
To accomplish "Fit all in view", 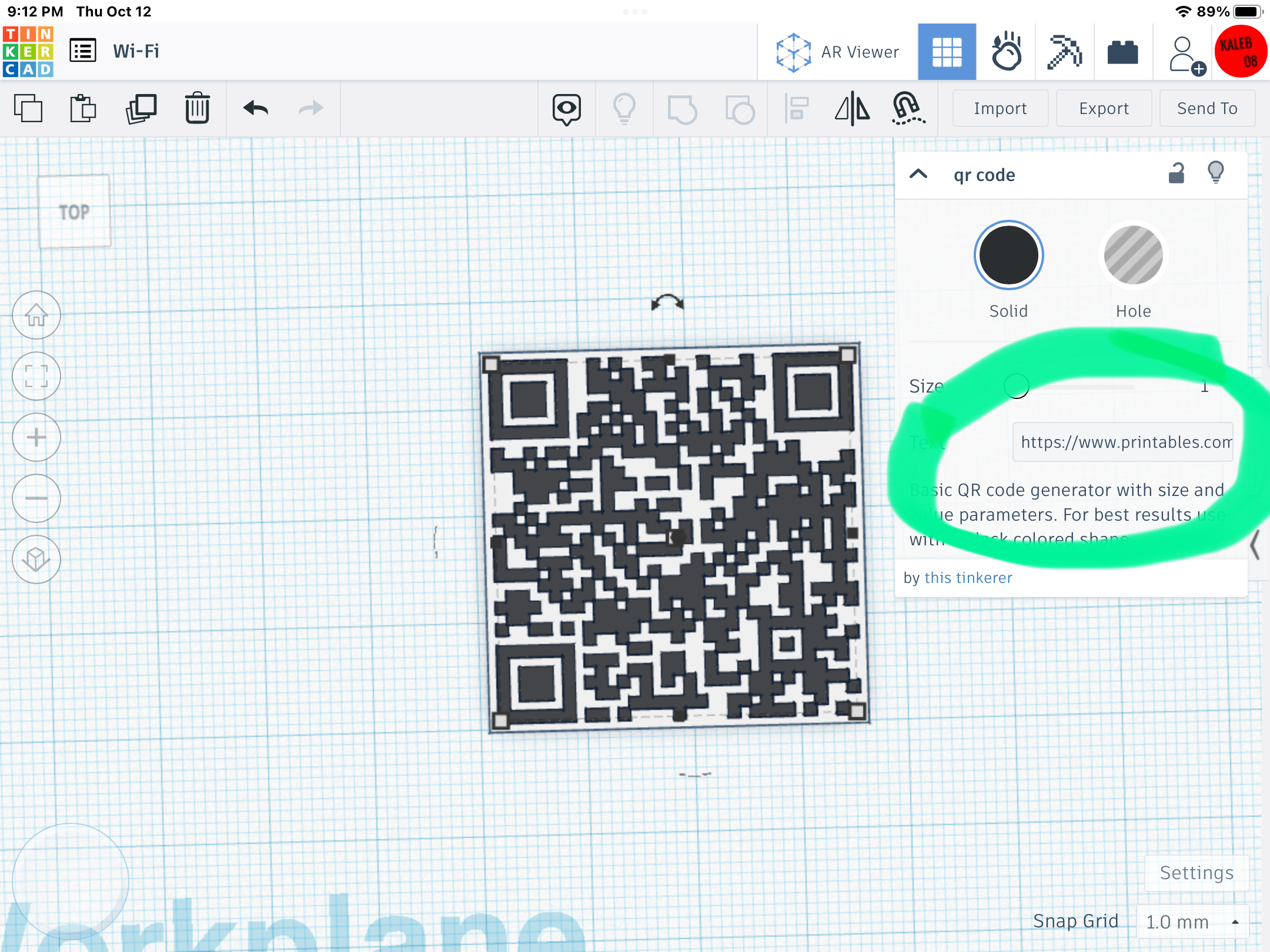I will click(36, 376).
